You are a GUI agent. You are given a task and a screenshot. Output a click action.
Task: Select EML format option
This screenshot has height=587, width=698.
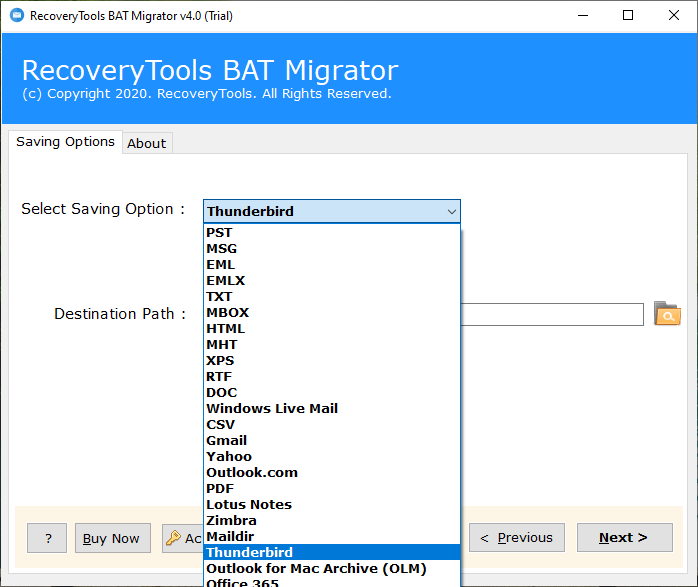pos(332,264)
